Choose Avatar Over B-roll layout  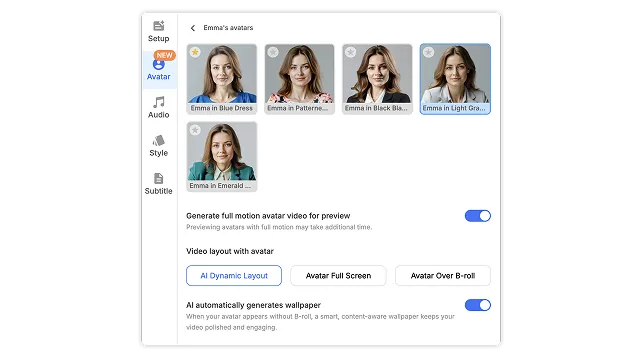click(443, 276)
